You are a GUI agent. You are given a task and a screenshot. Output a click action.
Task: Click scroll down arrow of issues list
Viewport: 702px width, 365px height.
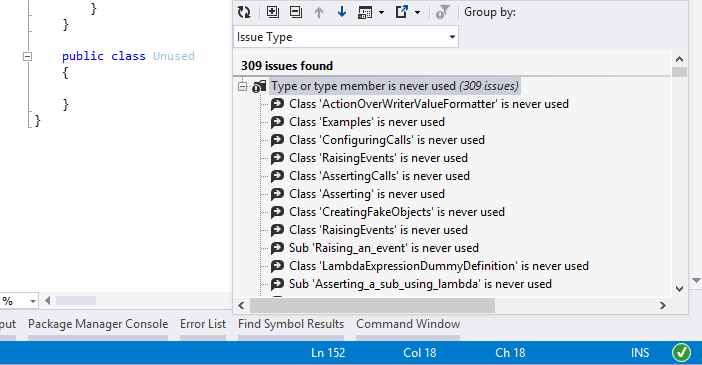click(679, 289)
